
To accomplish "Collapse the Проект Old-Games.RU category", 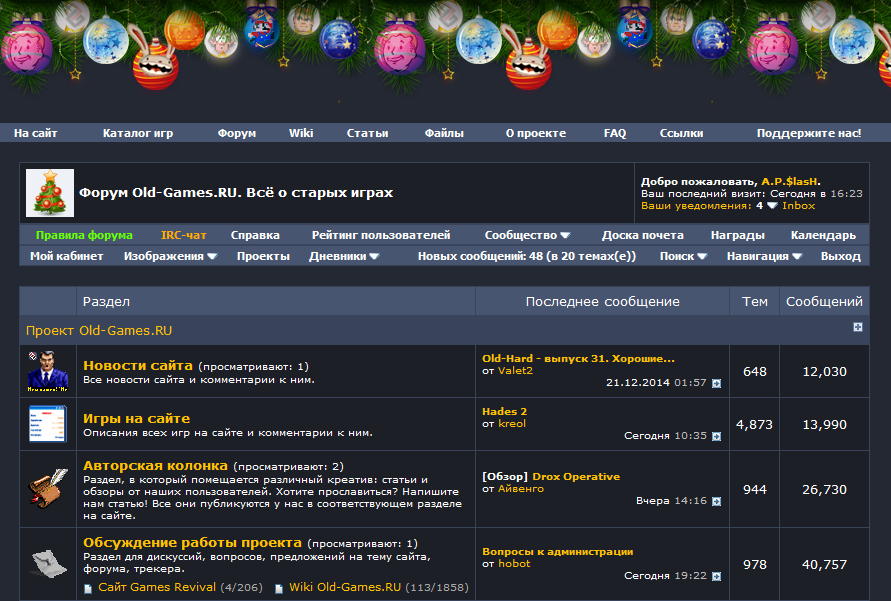I will click(x=858, y=327).
